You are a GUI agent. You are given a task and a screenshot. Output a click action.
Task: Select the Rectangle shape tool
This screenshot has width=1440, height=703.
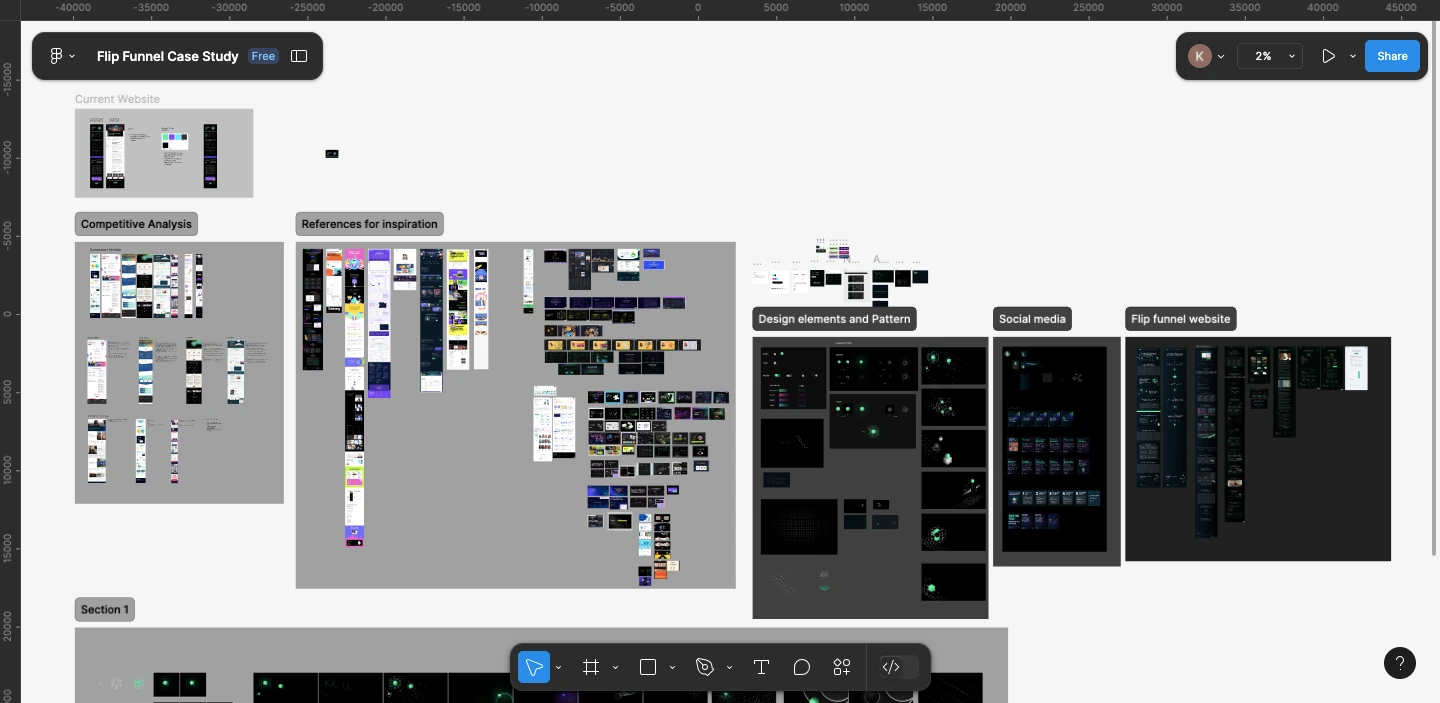click(647, 667)
